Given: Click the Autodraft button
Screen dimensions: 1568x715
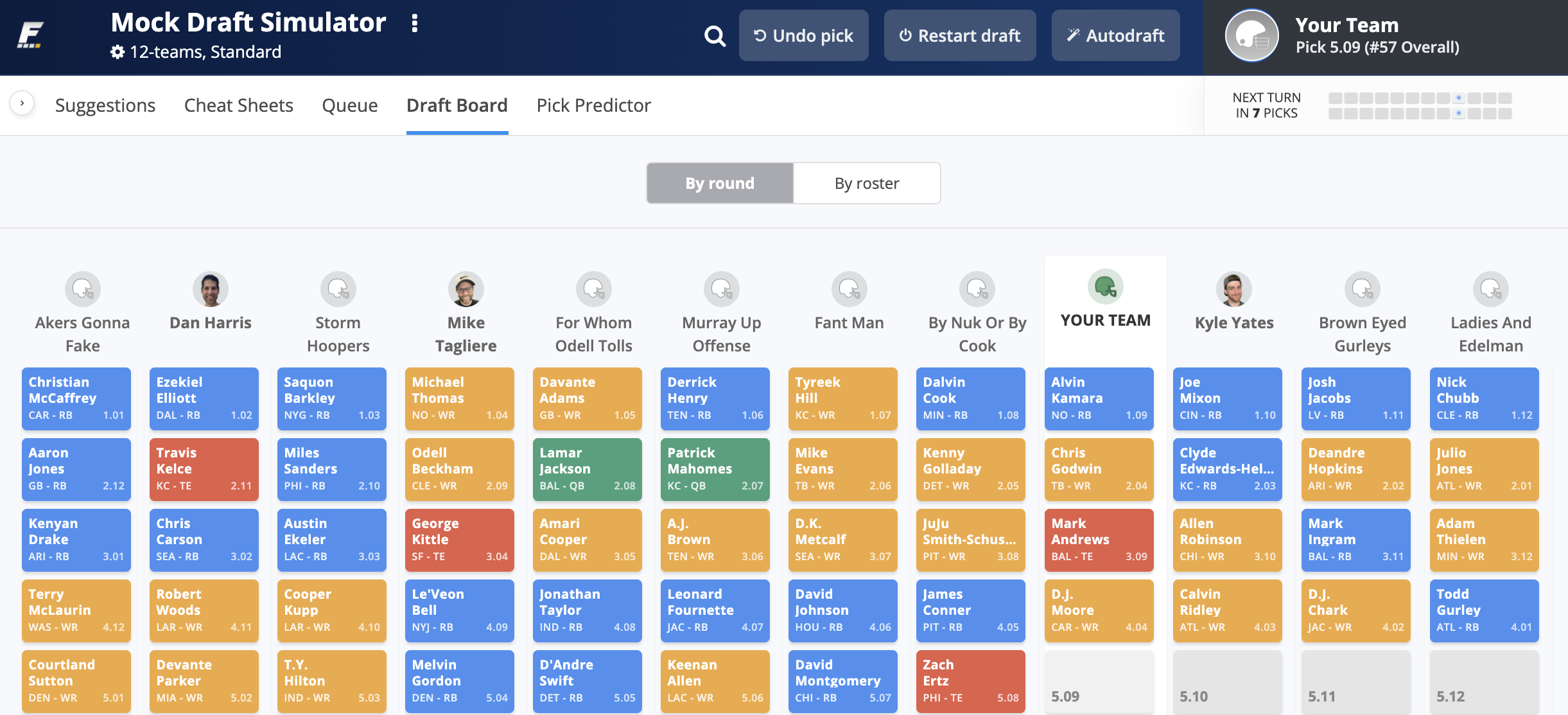Looking at the screenshot, I should click(1115, 36).
